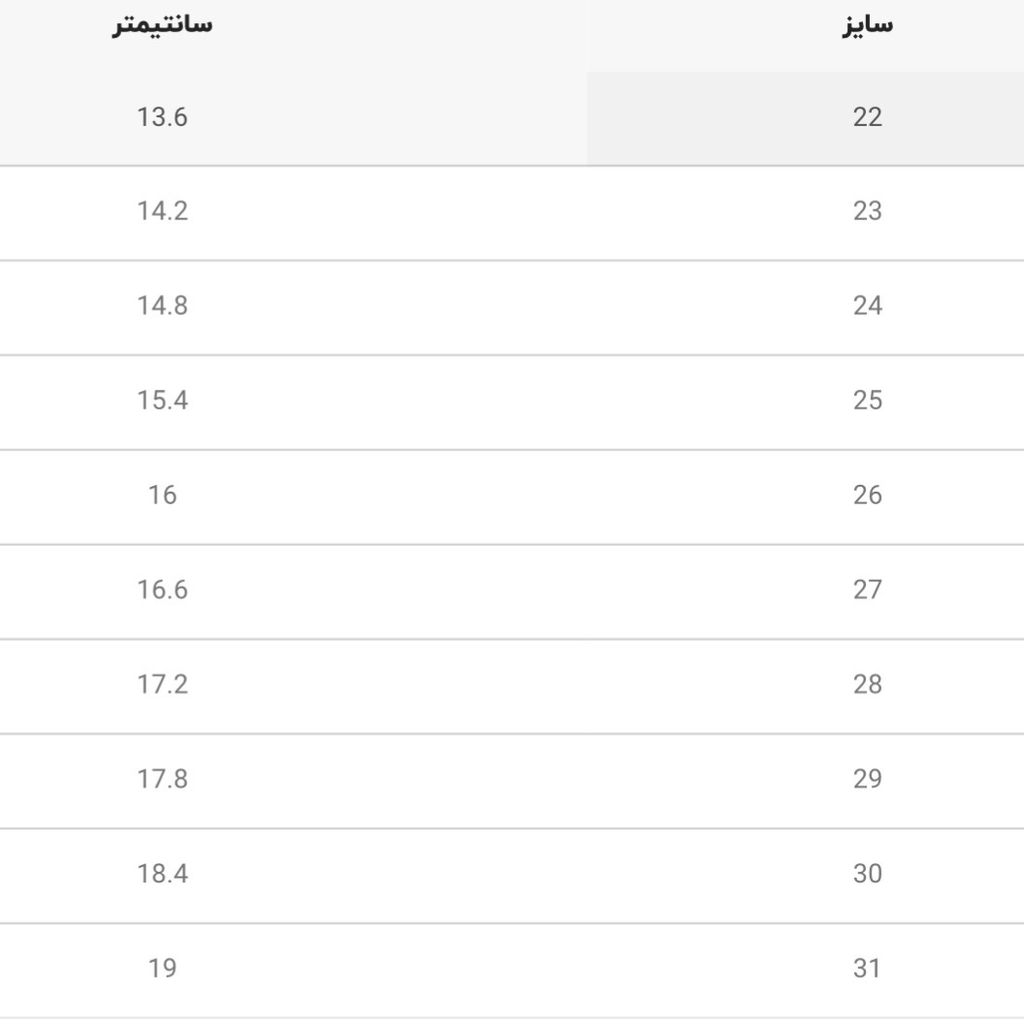Choose size 25 in the chart
The height and width of the screenshot is (1024, 1024).
(867, 401)
